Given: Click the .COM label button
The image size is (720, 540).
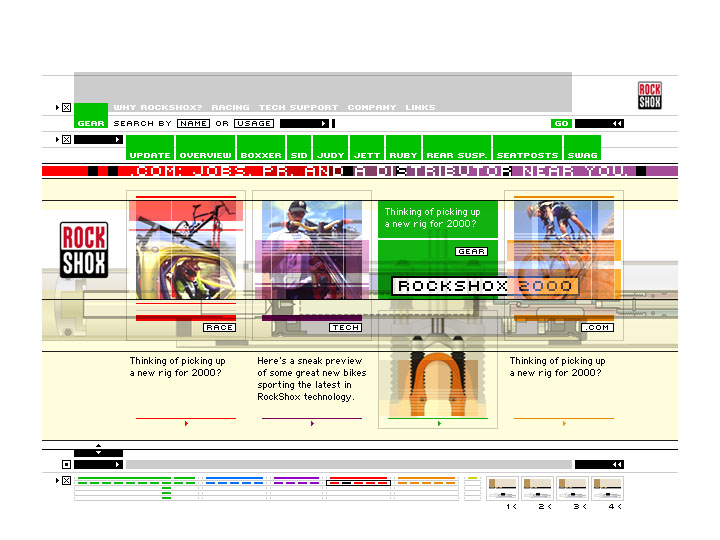Looking at the screenshot, I should click(x=597, y=327).
